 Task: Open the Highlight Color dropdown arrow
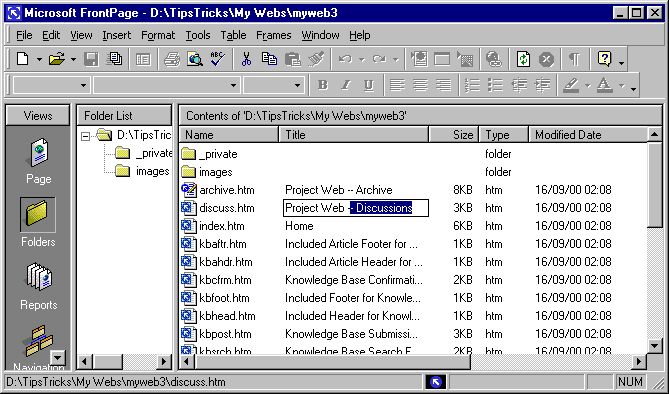(x=588, y=86)
